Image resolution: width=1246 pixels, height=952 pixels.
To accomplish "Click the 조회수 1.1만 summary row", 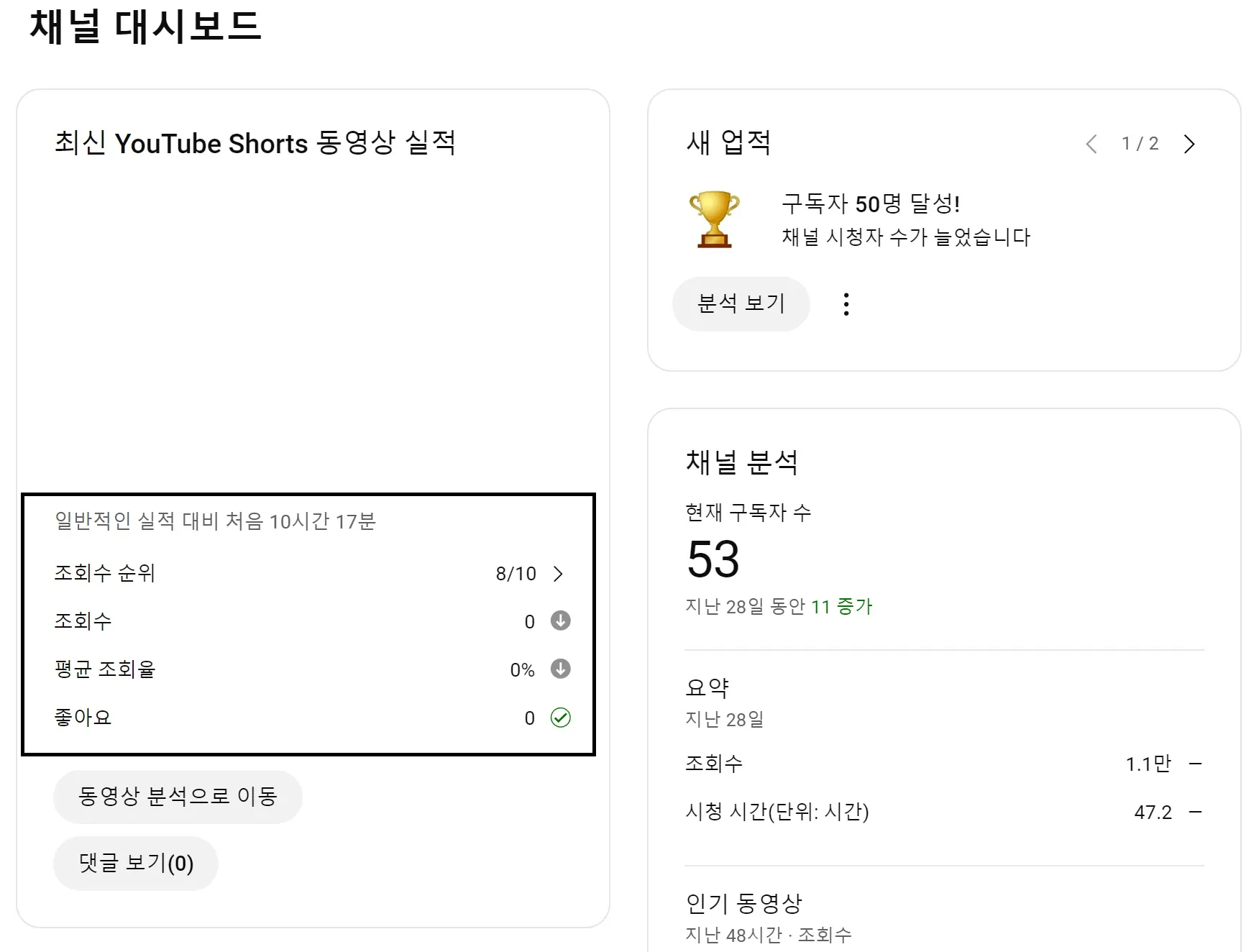I will point(943,764).
